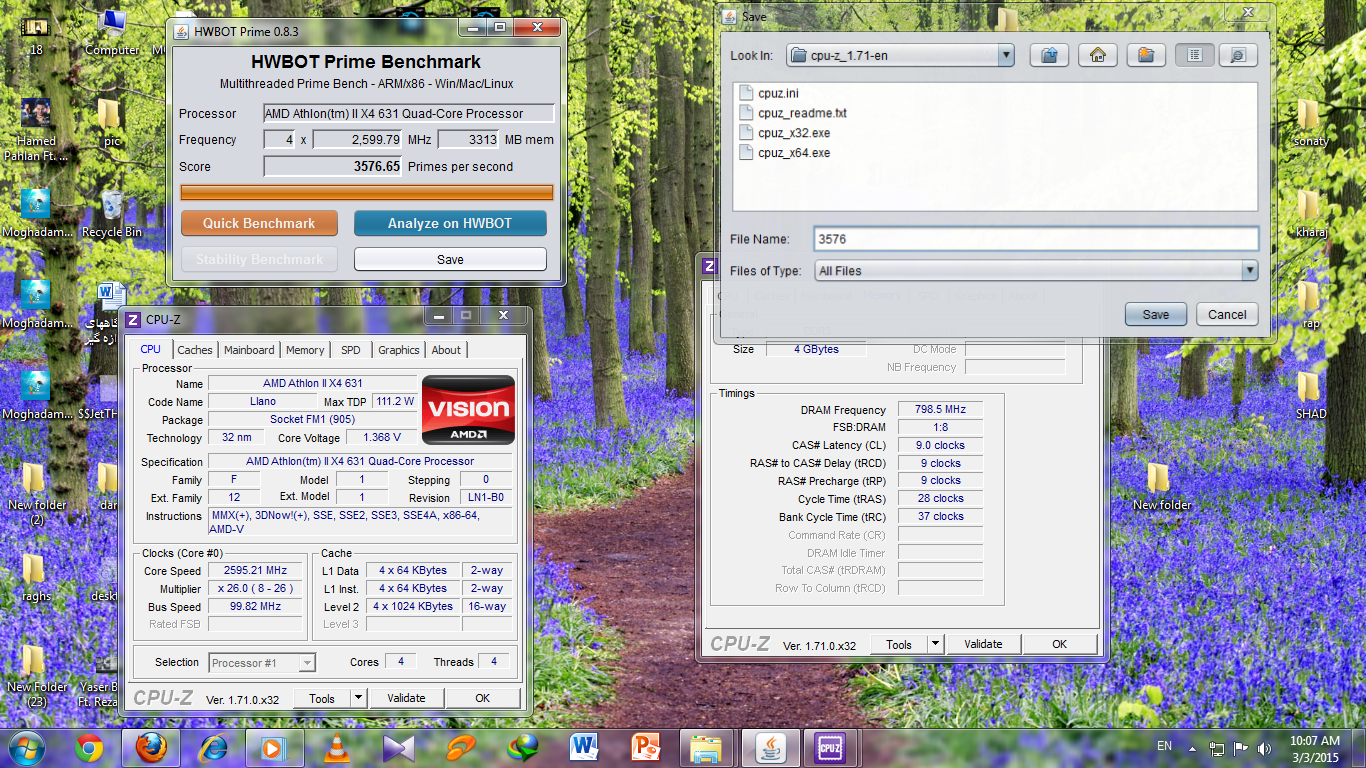Screen dimensions: 1366x768
Task: Switch to CPU-Z in taskbar
Action: click(x=831, y=748)
